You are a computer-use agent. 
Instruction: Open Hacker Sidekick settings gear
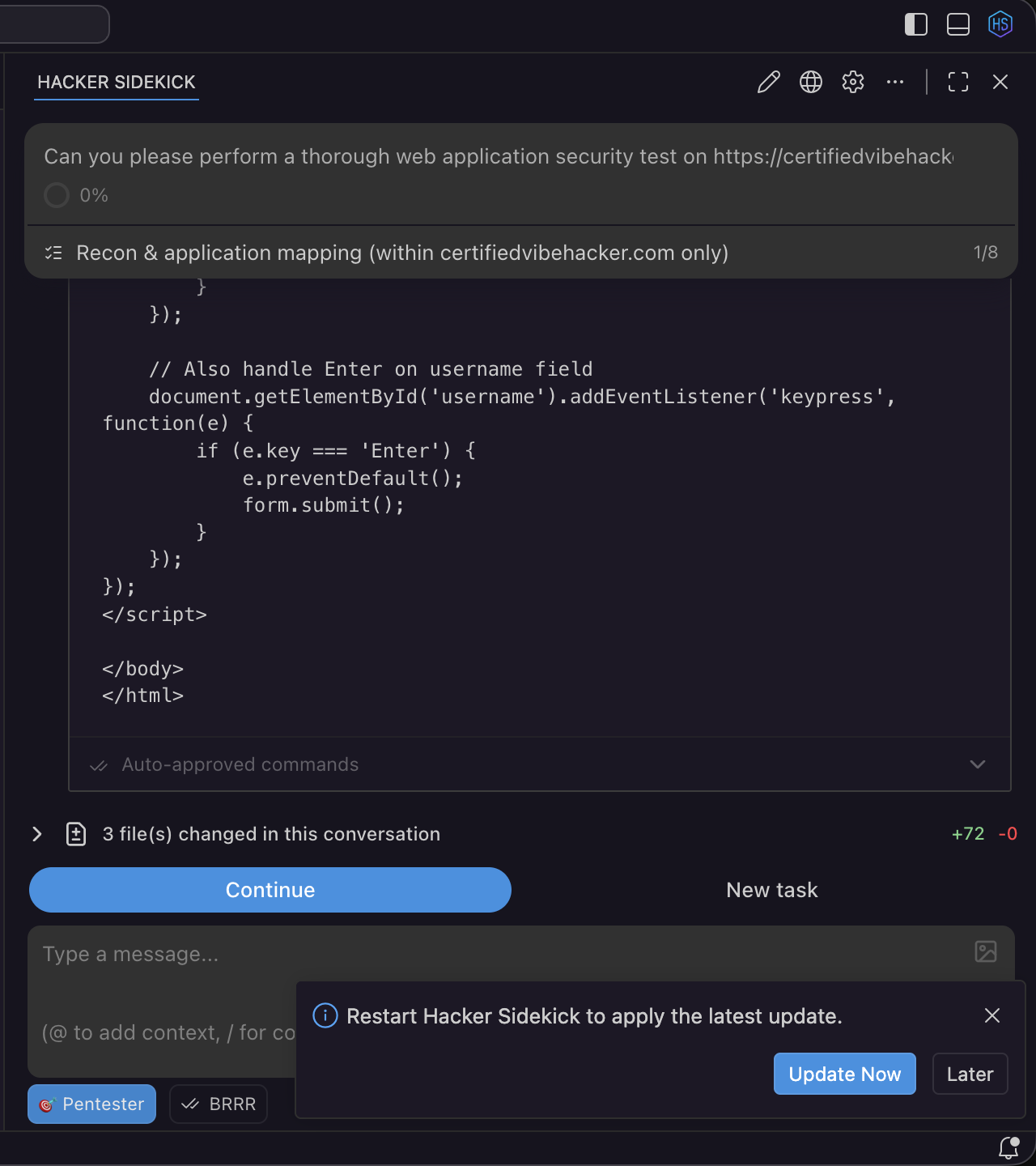pyautogui.click(x=853, y=82)
